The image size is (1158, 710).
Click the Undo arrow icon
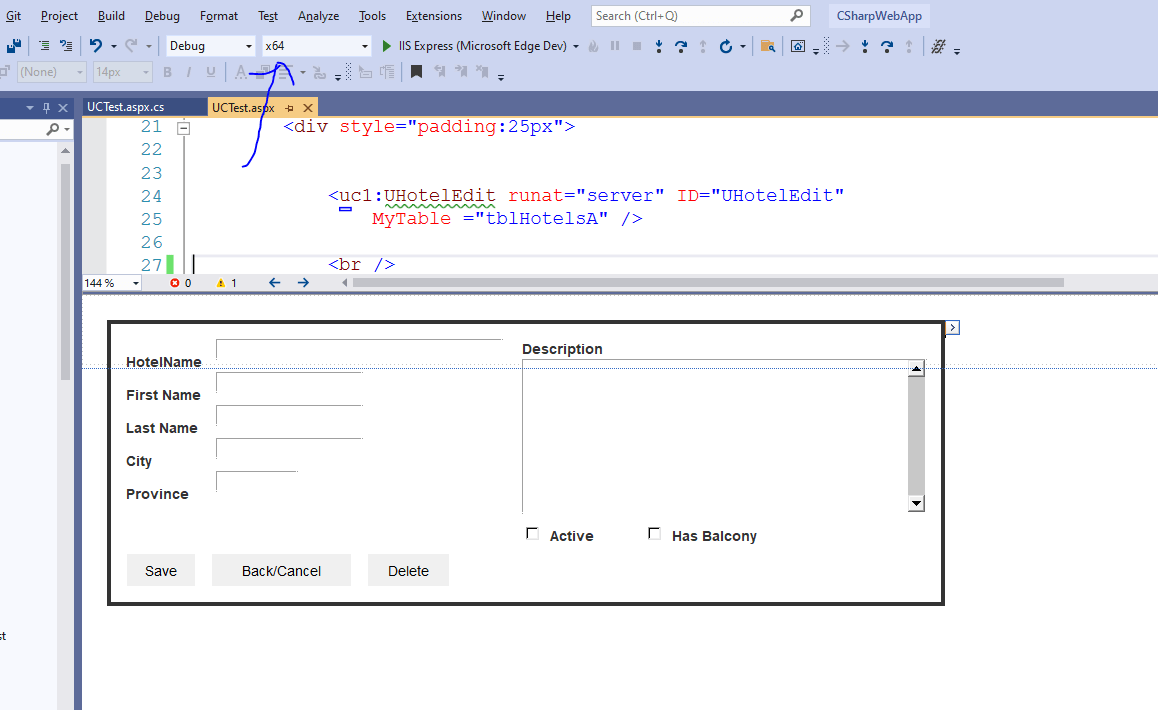pos(96,46)
